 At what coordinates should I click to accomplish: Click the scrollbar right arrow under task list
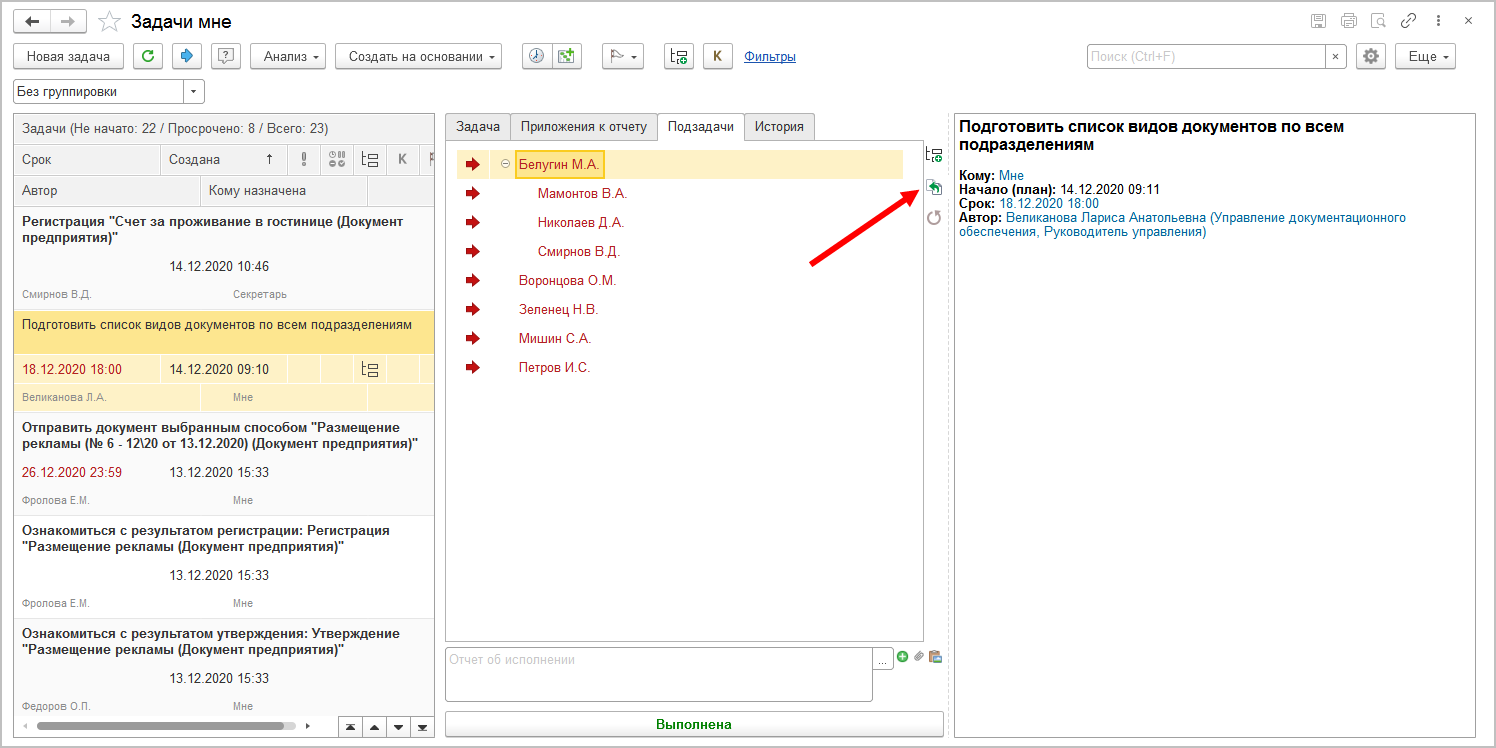pyautogui.click(x=307, y=726)
